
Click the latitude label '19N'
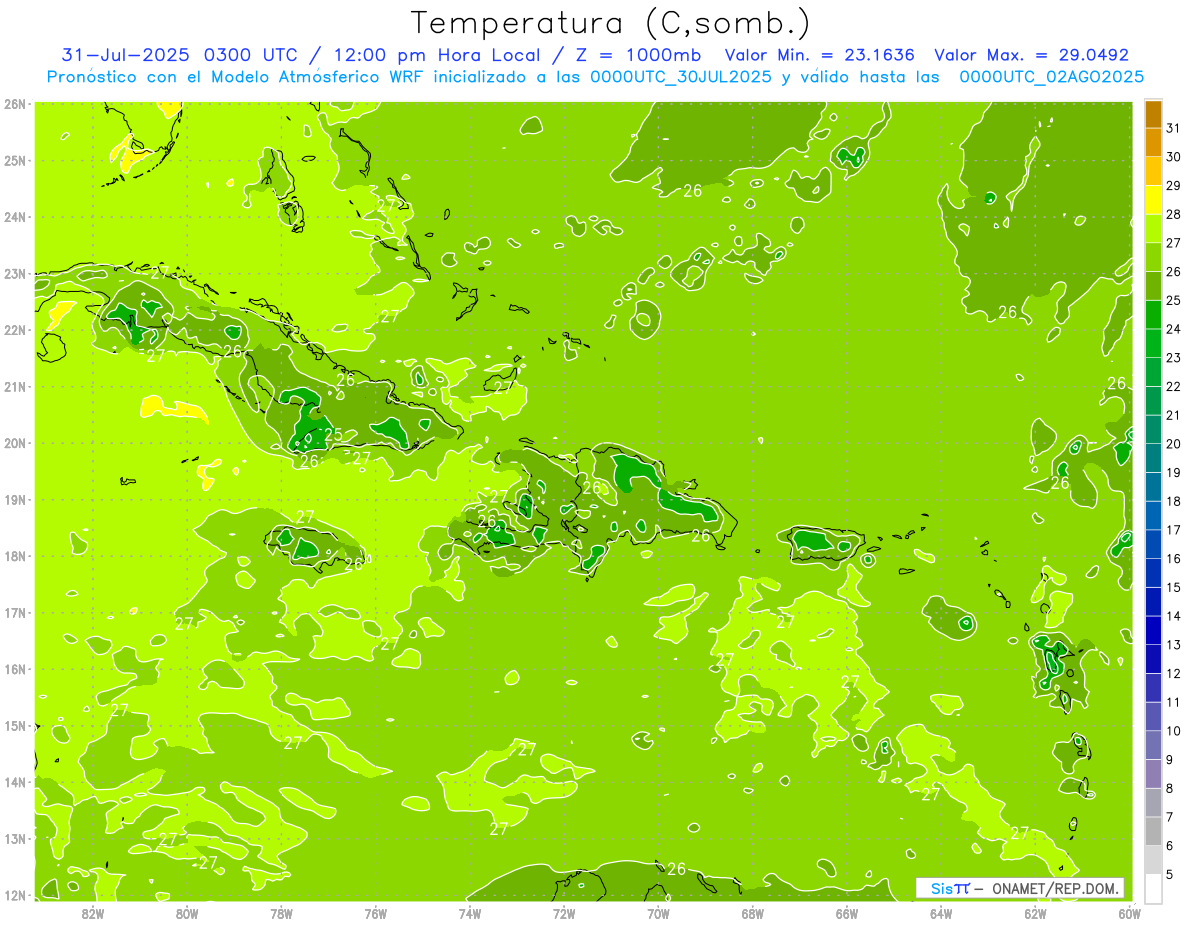(x=15, y=499)
